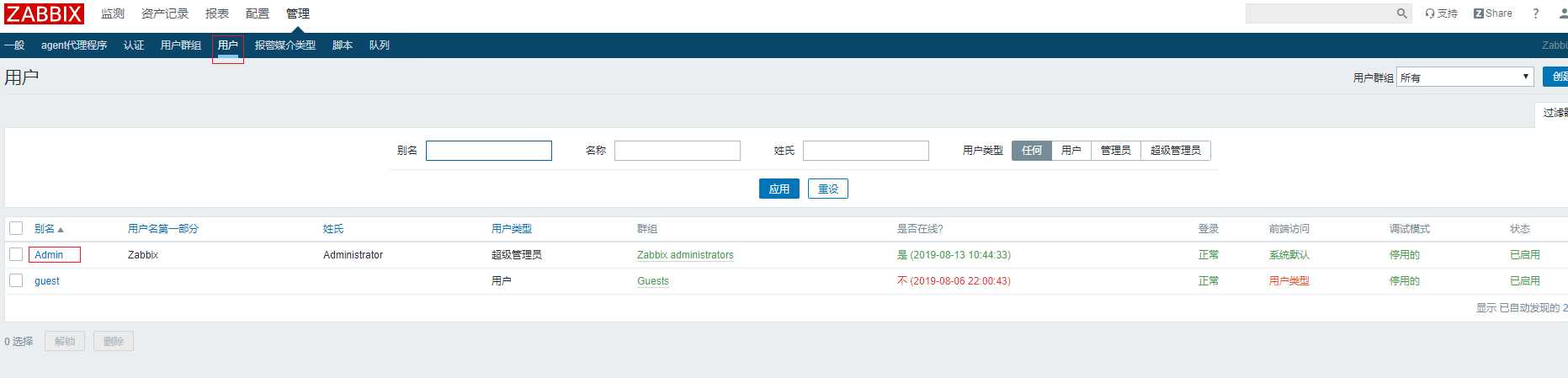1568x378 pixels.
Task: Go to 脚本 submenu
Action: [x=343, y=45]
